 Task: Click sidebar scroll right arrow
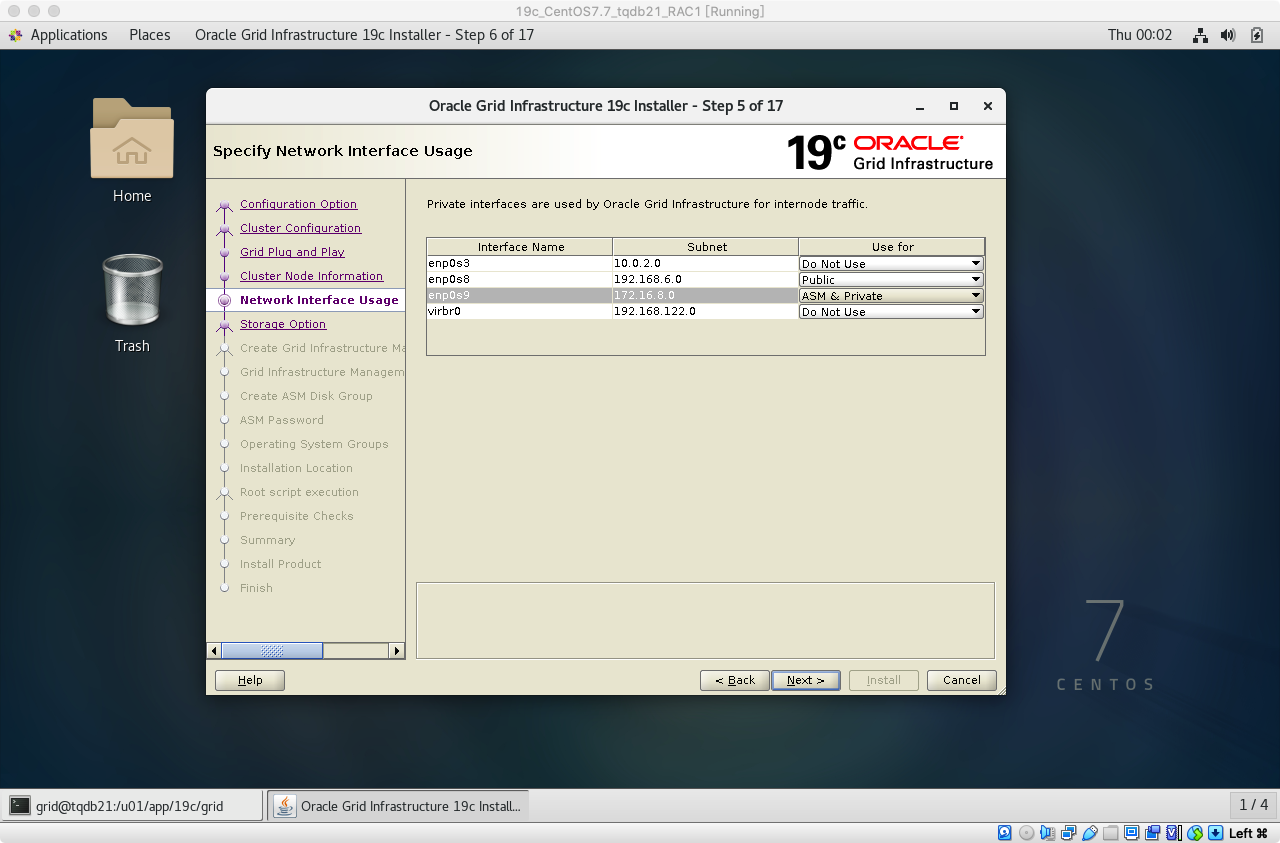[x=397, y=650]
